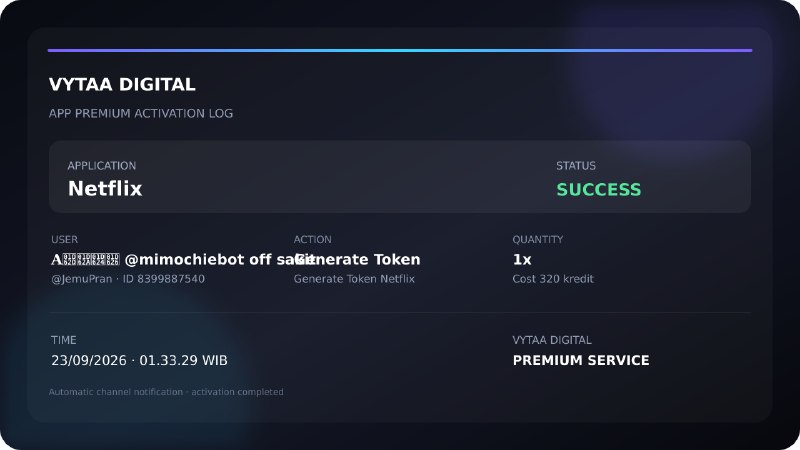Screen dimensions: 800x450
Task: Click the APPLICATION label
Action: 102,166
